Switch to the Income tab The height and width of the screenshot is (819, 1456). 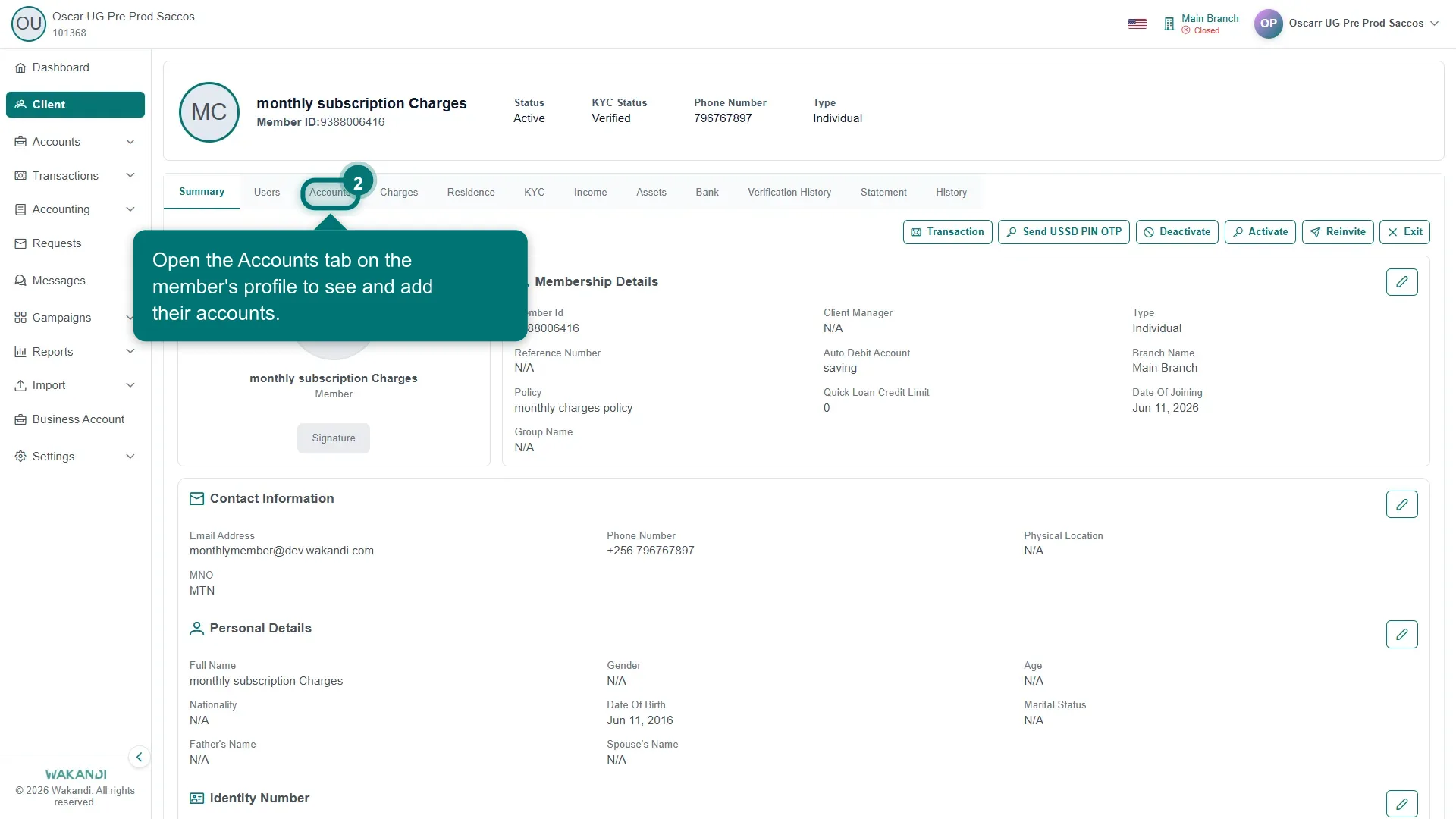[x=590, y=193]
